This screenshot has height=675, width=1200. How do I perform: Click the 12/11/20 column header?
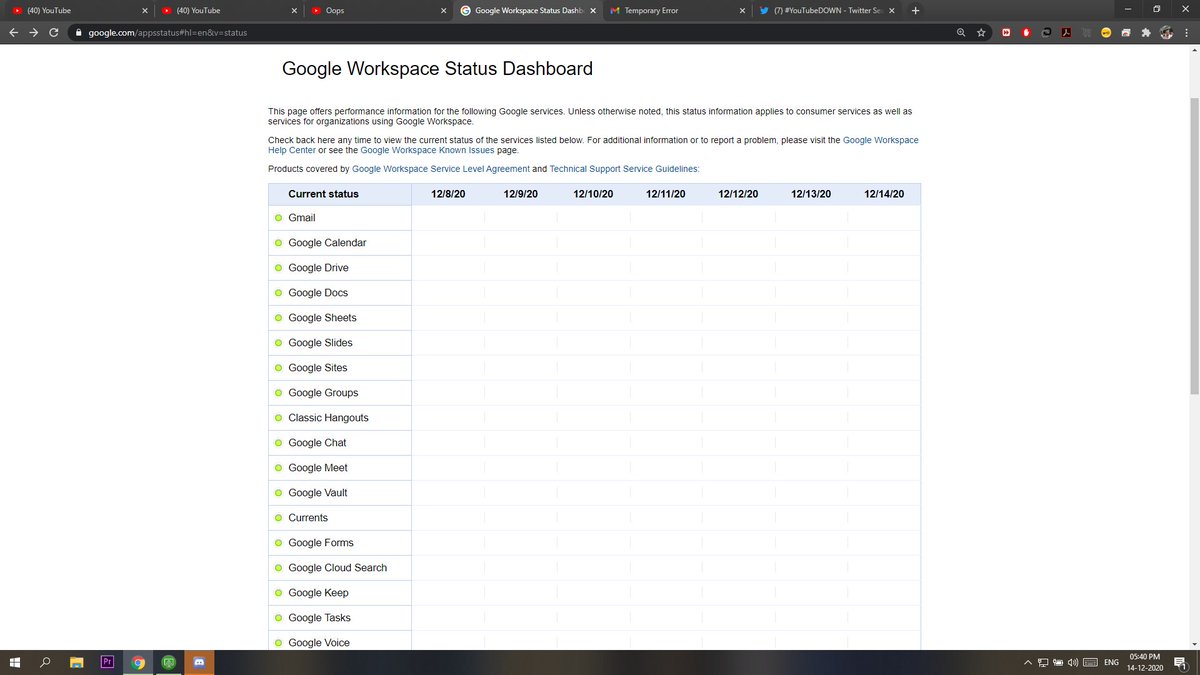point(666,194)
